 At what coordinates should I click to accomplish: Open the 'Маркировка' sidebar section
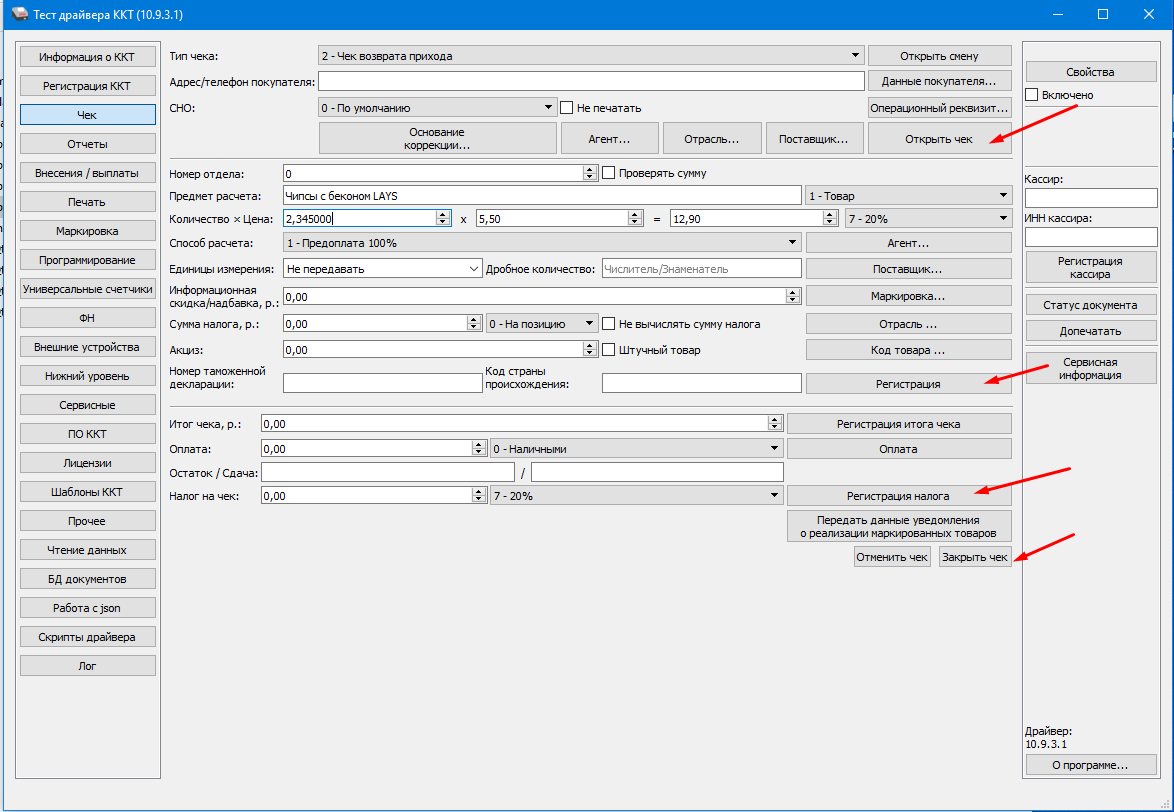coord(88,231)
